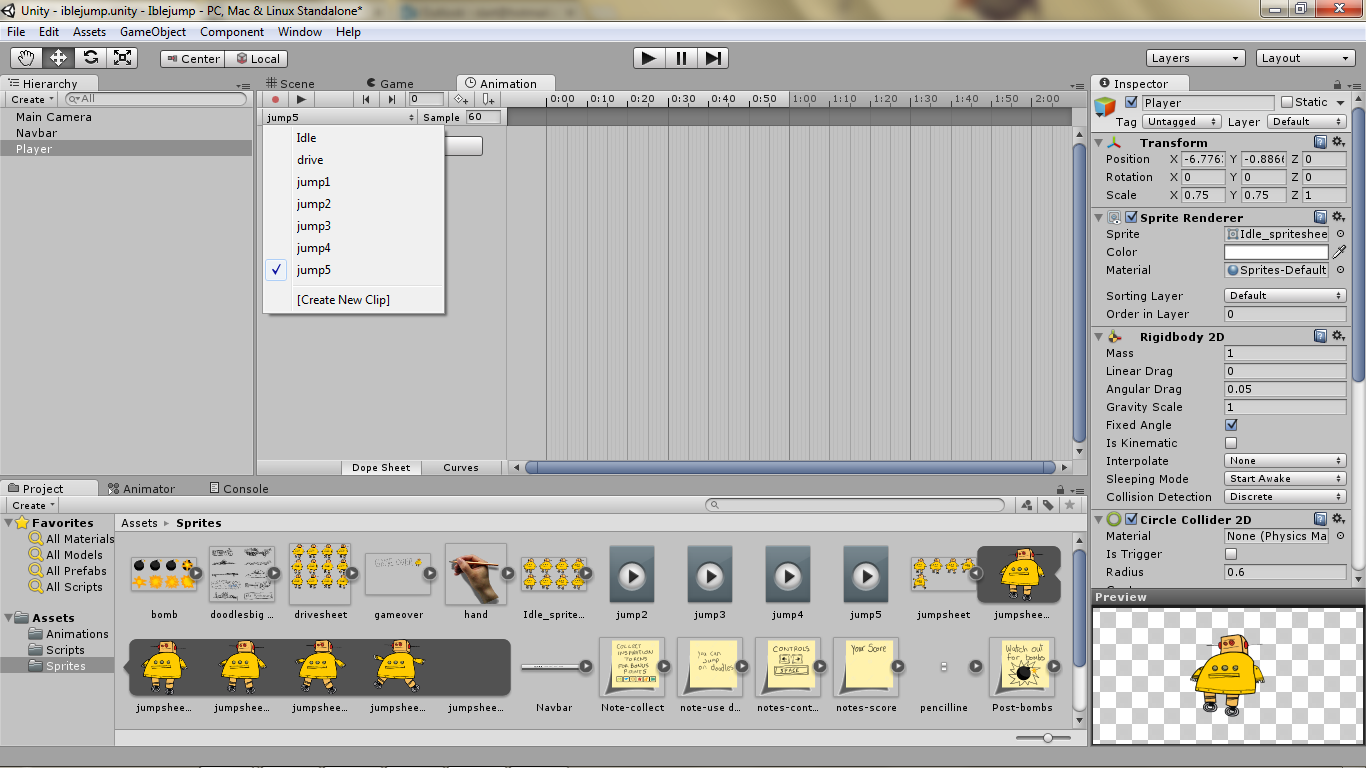Switch to the Animator tab
The width and height of the screenshot is (1366, 768).
click(148, 488)
